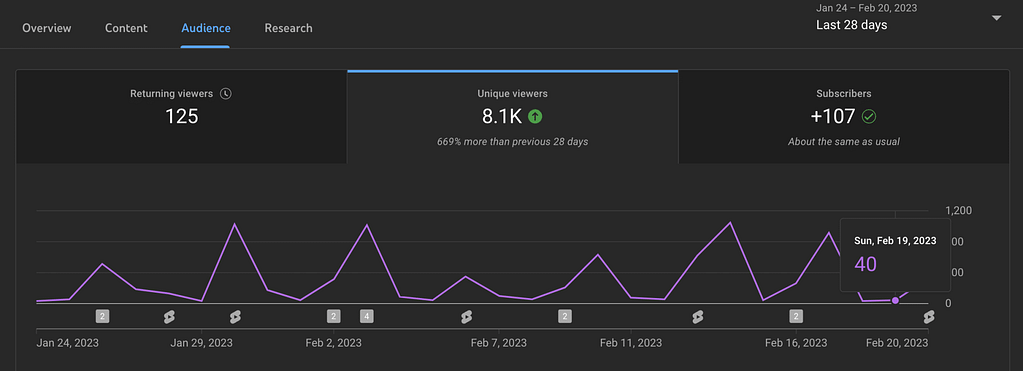Click the About the same as usual text
Viewport: 1023px width, 371px height.
[844, 141]
